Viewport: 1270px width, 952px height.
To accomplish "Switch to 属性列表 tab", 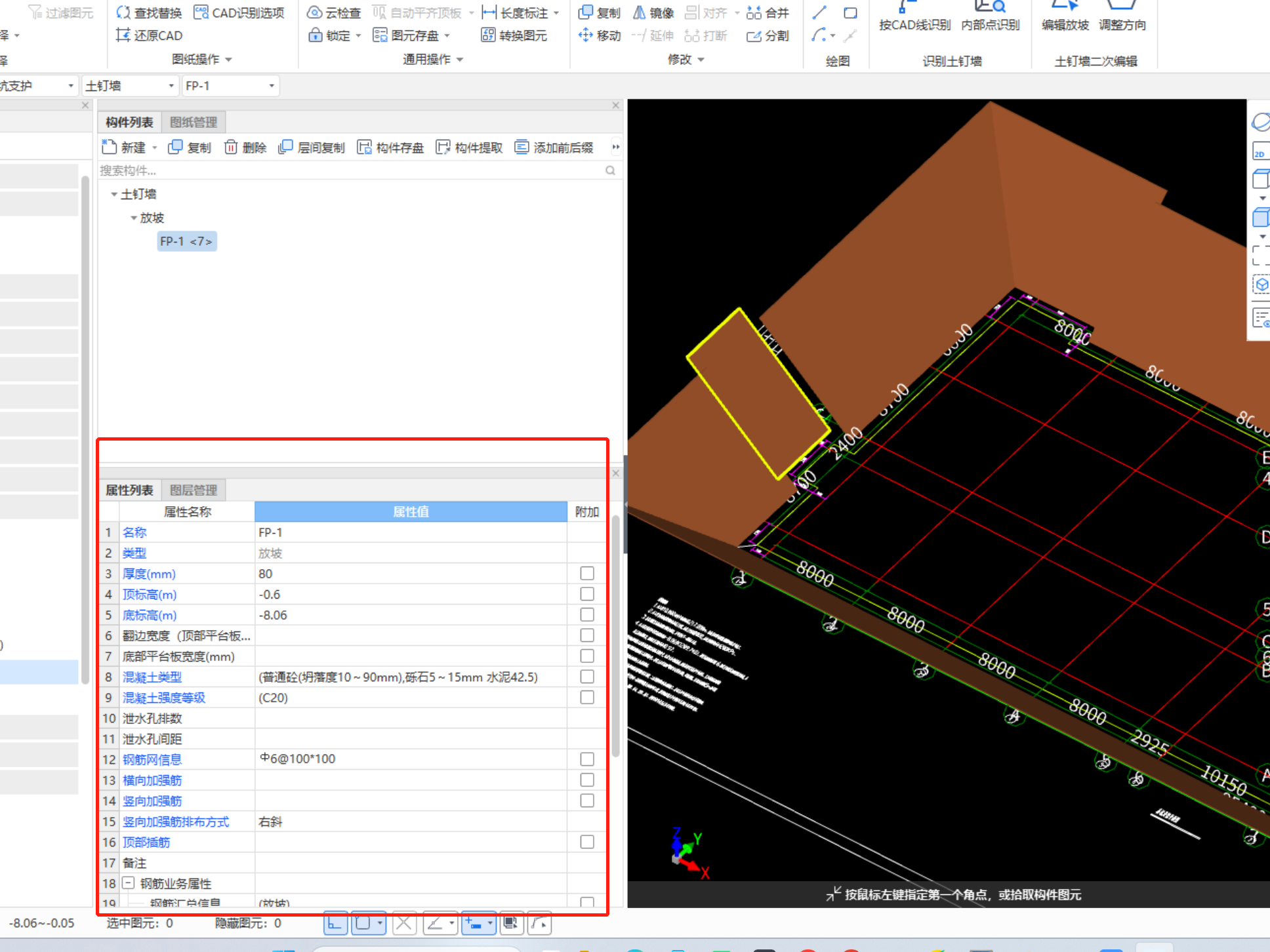I will coord(129,490).
